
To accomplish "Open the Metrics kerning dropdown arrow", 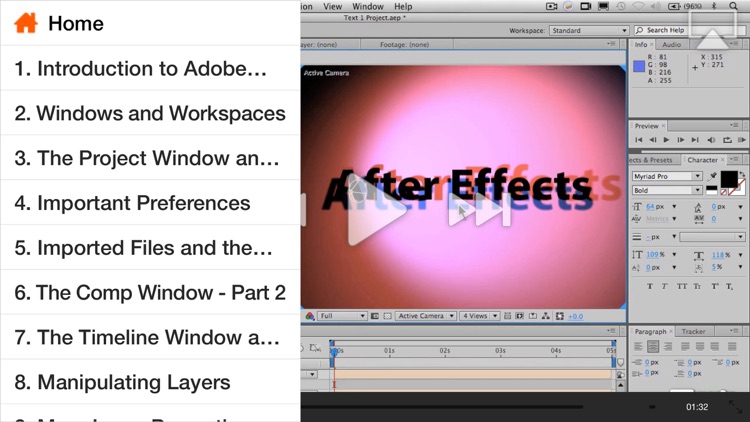I will (x=674, y=219).
